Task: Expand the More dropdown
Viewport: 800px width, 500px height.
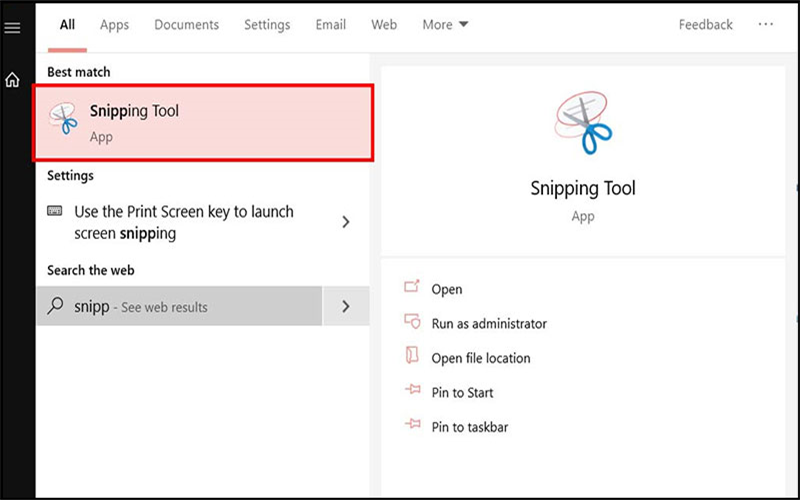Action: click(x=445, y=24)
